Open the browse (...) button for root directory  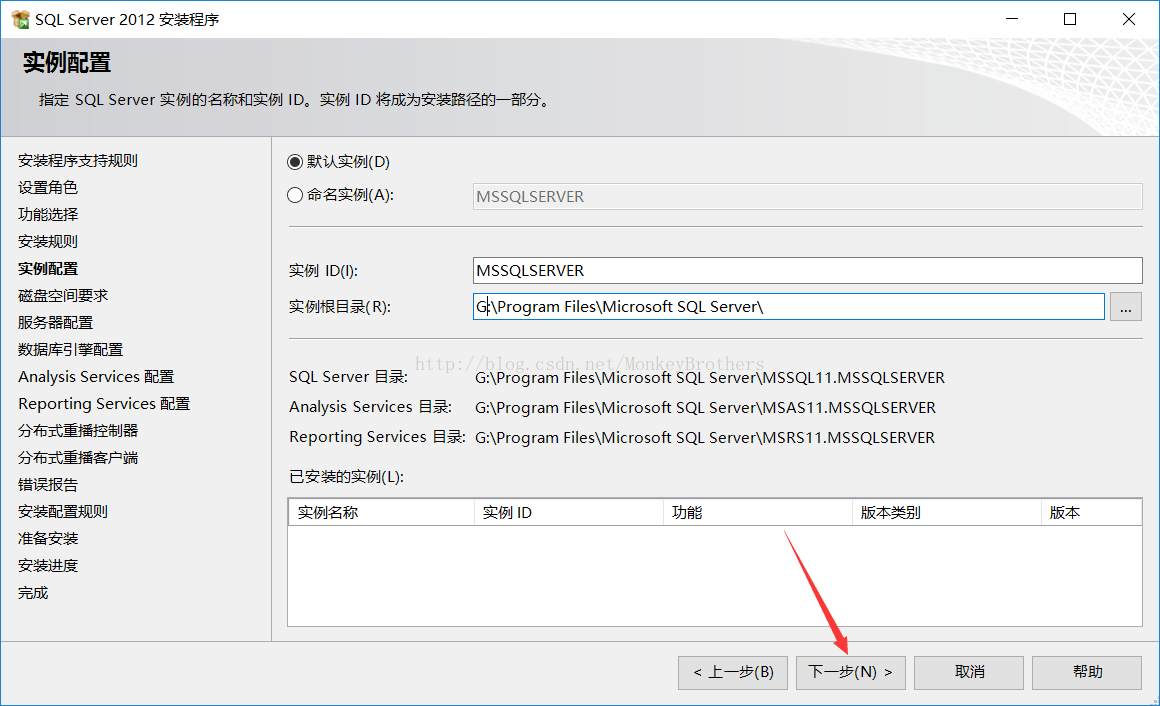(1125, 306)
